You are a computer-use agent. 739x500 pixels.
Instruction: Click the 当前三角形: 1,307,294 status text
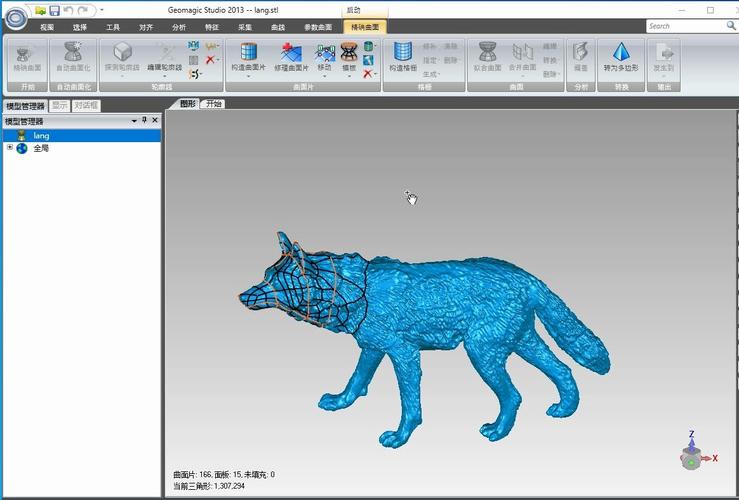[x=209, y=486]
